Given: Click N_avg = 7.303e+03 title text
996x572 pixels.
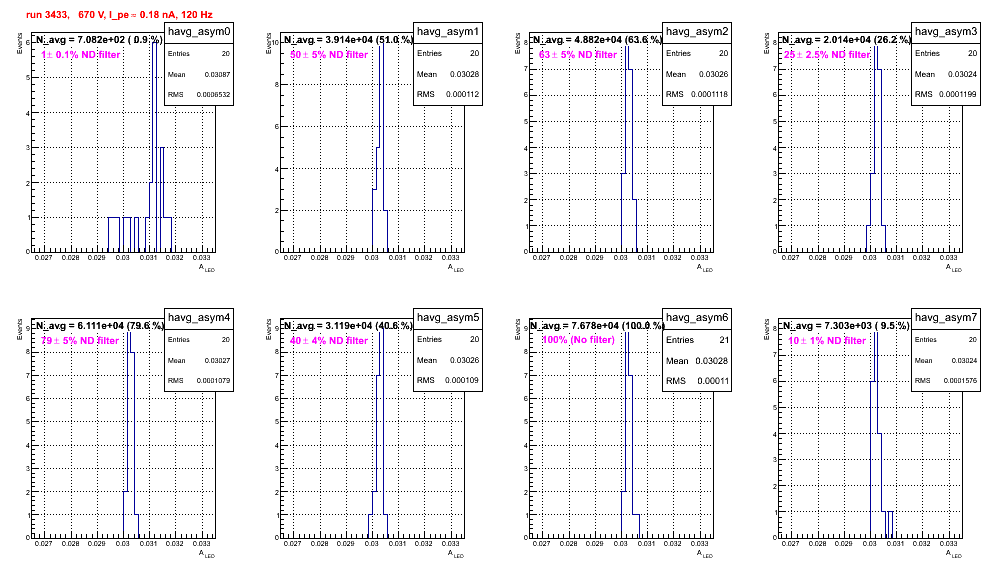Looking at the screenshot, I should tap(846, 325).
